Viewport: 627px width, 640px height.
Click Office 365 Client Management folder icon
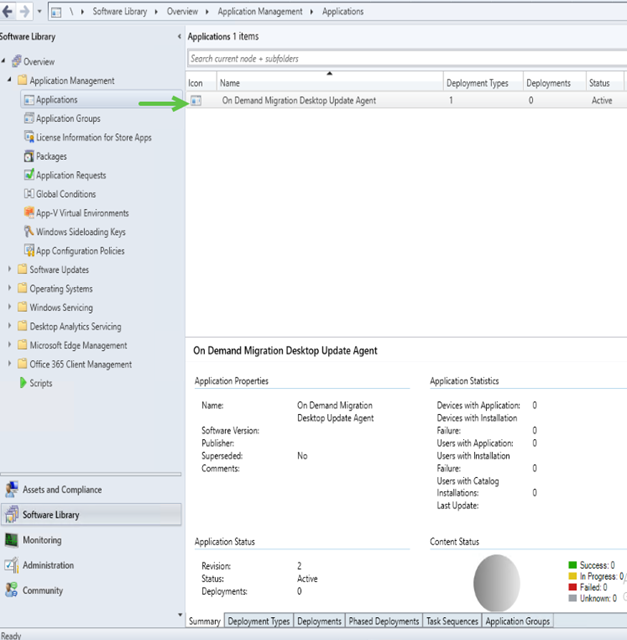click(x=22, y=364)
